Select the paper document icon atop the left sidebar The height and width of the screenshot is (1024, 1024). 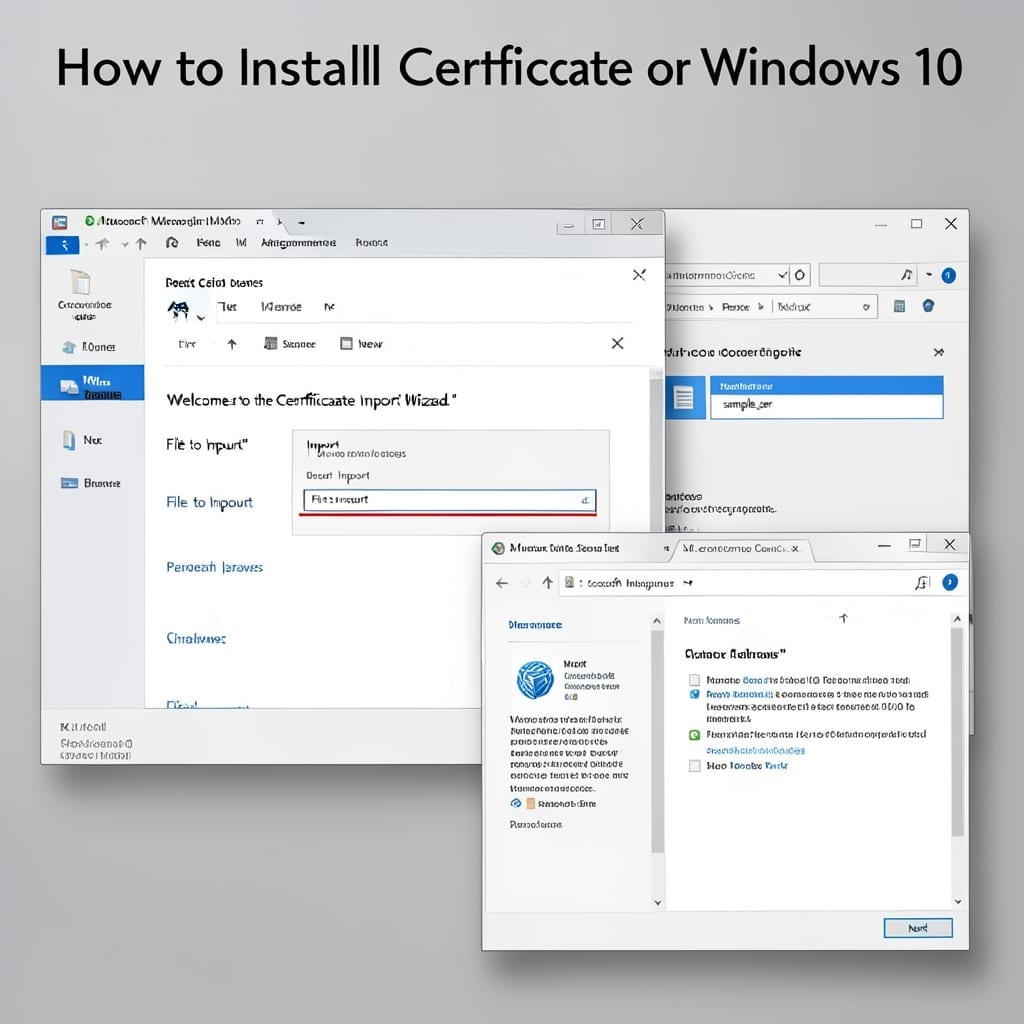click(81, 282)
